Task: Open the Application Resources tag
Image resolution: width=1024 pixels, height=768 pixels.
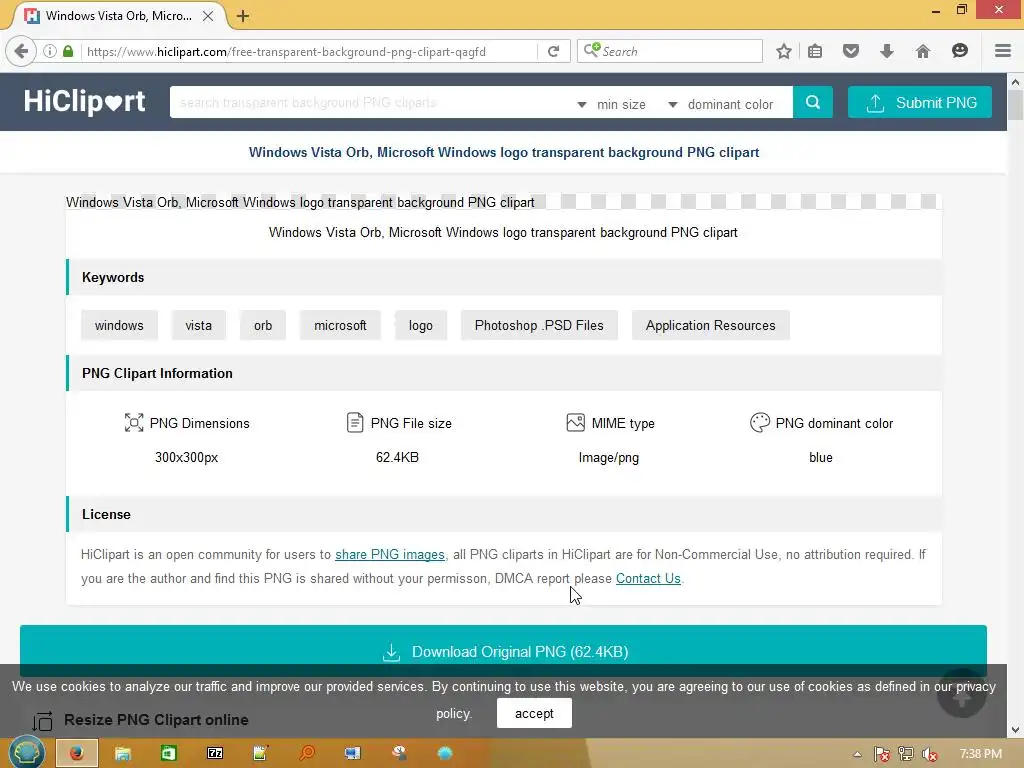Action: 711,325
